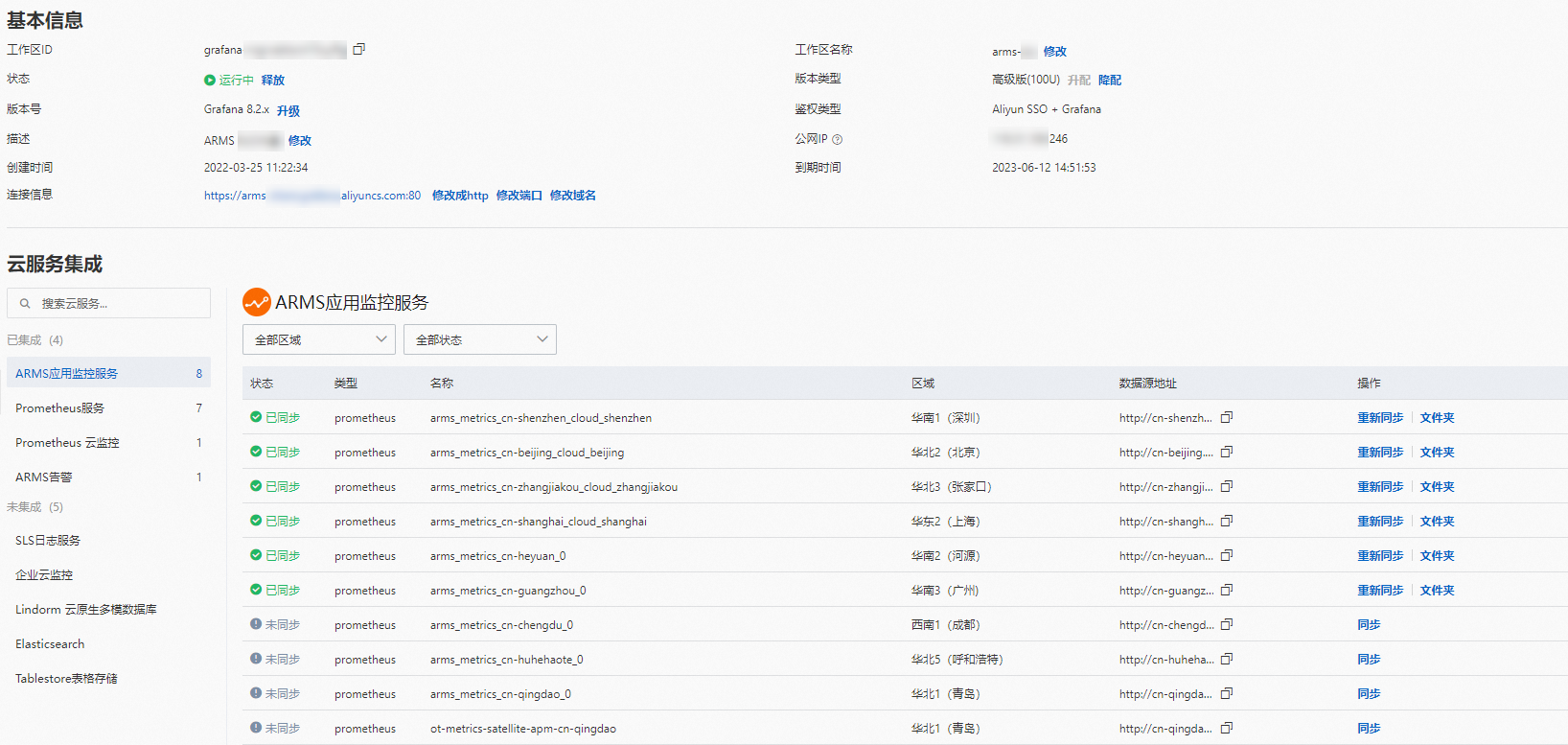Copy data source address for the heyuan row
Image resolution: width=1568 pixels, height=745 pixels.
[x=1227, y=555]
